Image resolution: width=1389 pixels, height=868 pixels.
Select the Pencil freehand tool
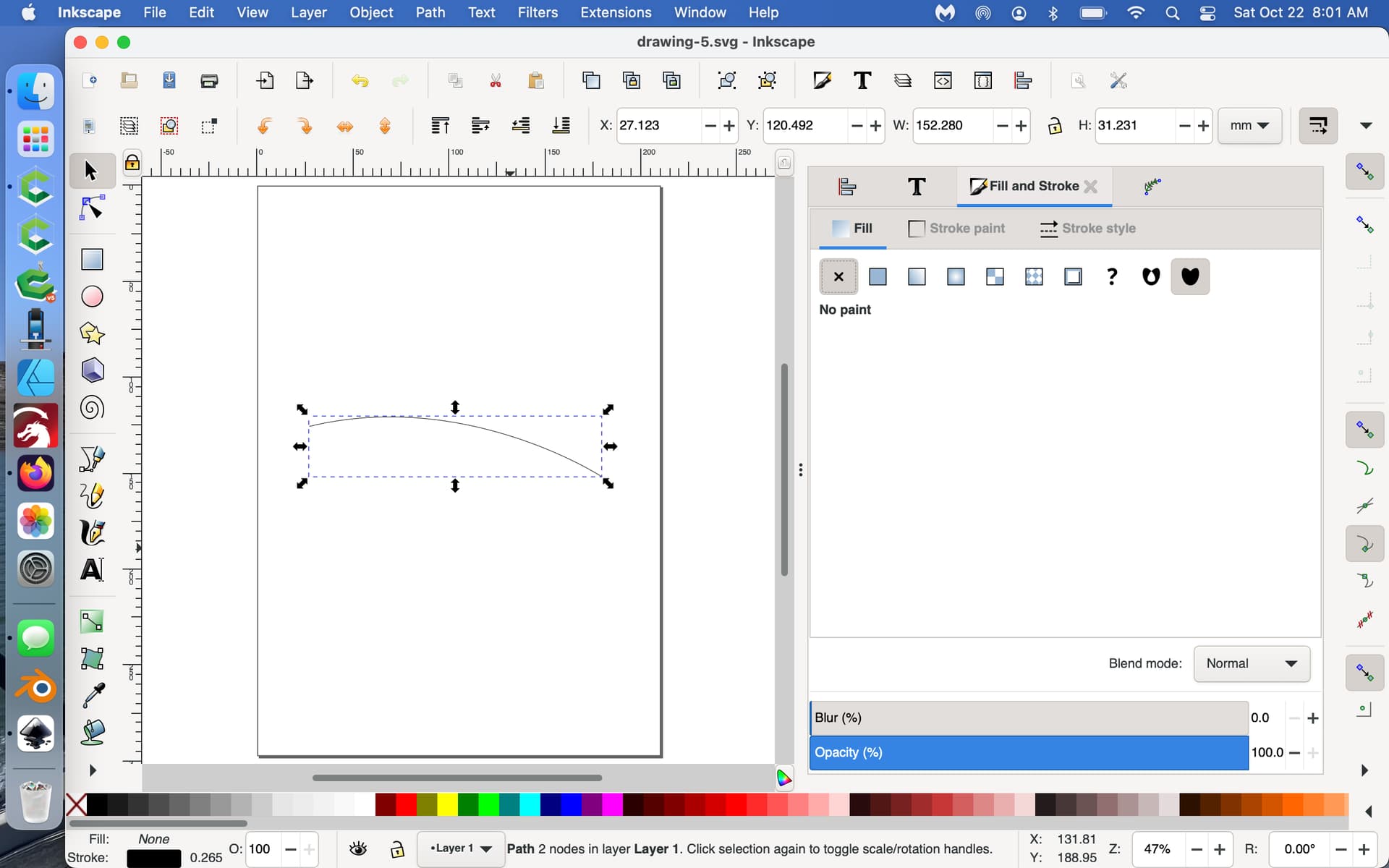tap(92, 496)
